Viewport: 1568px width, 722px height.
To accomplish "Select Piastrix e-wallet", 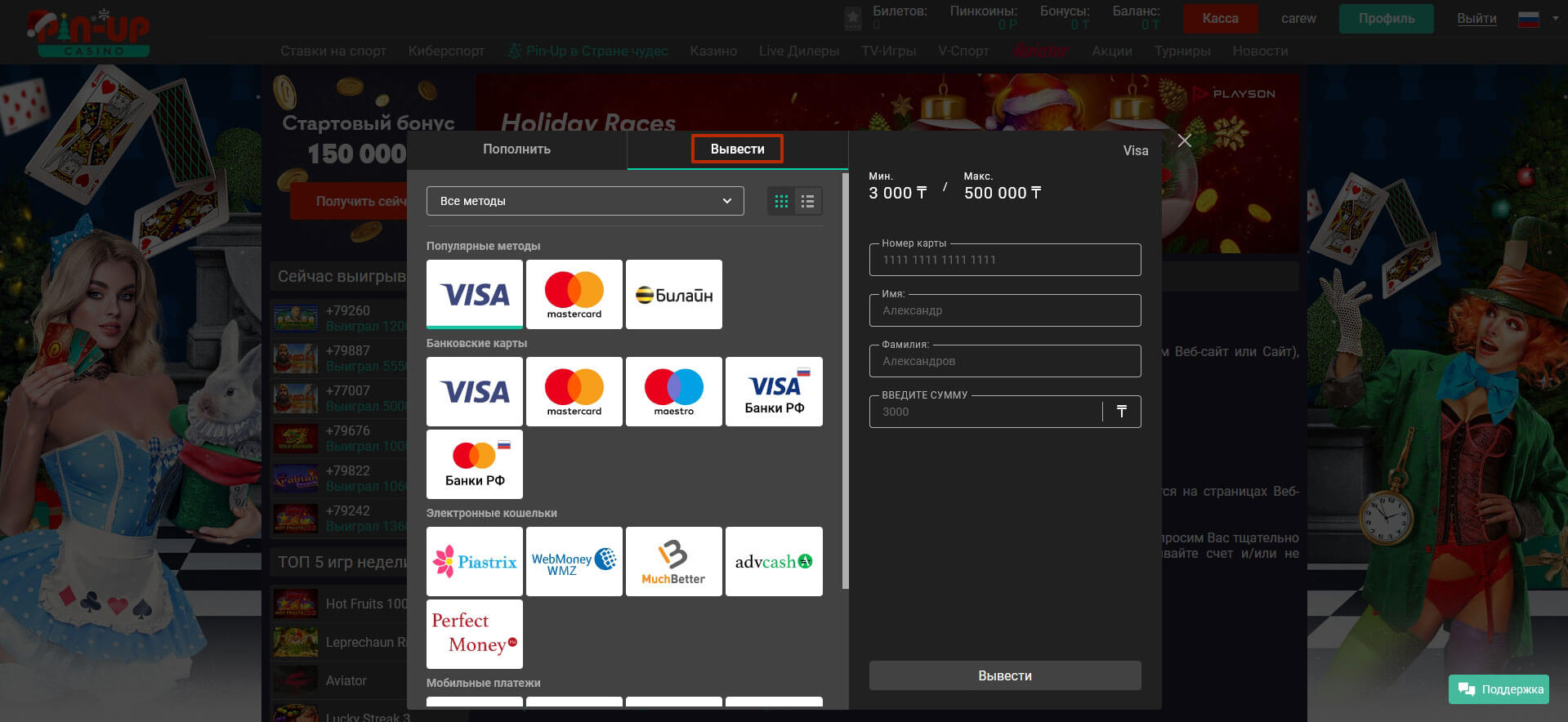I will point(474,561).
